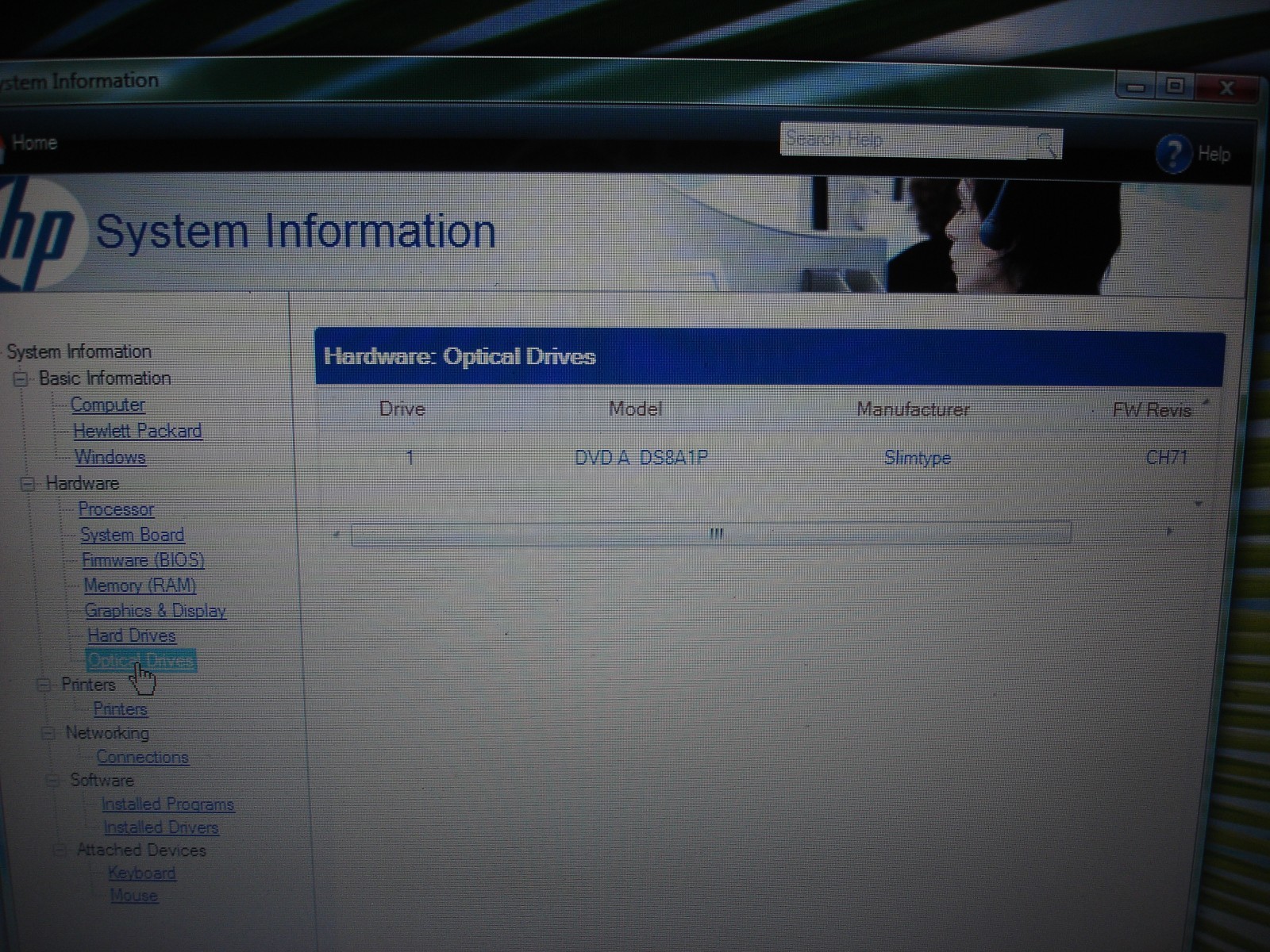This screenshot has width=1270, height=952.
Task: Collapse the Printers tree node
Action: pos(44,685)
